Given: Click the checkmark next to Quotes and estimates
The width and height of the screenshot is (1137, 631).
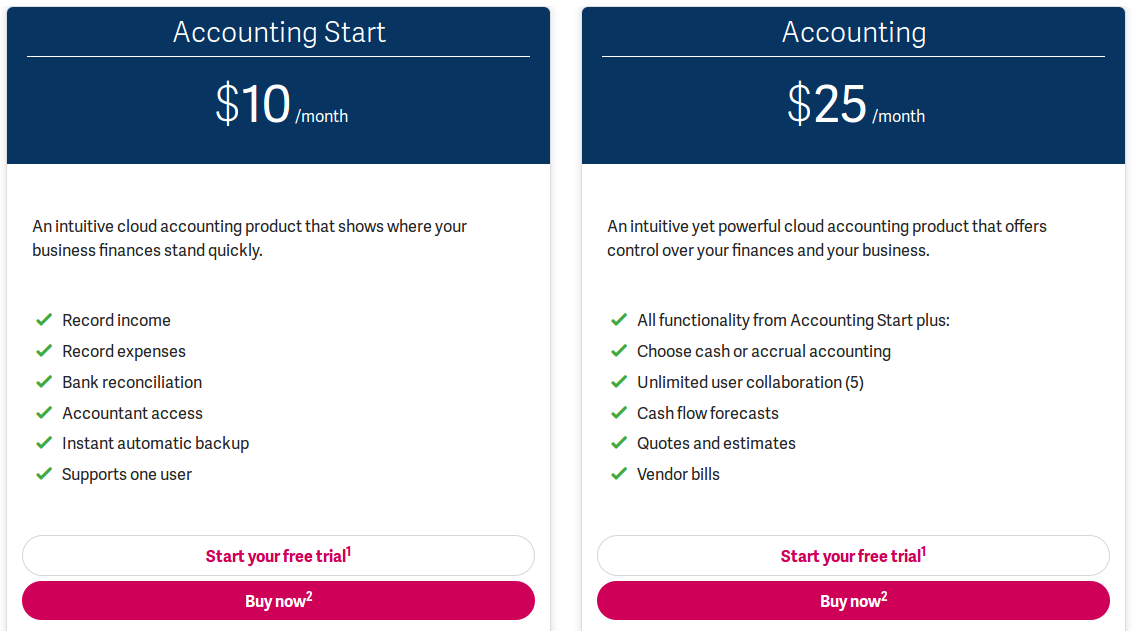Looking at the screenshot, I should (619, 443).
